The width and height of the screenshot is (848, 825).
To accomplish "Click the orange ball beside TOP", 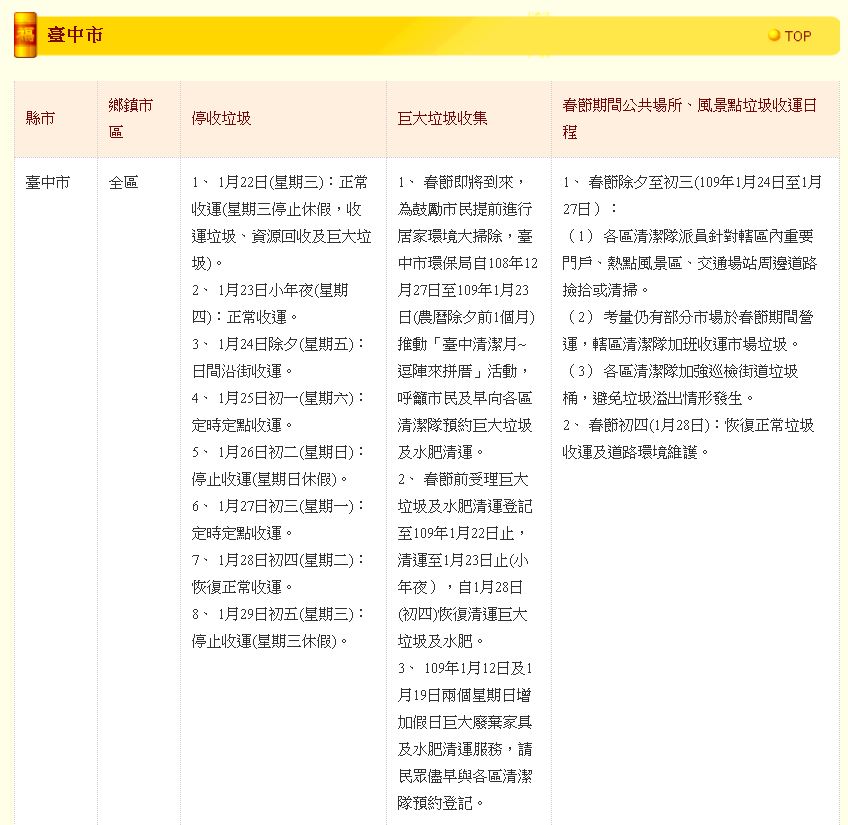I will click(773, 36).
